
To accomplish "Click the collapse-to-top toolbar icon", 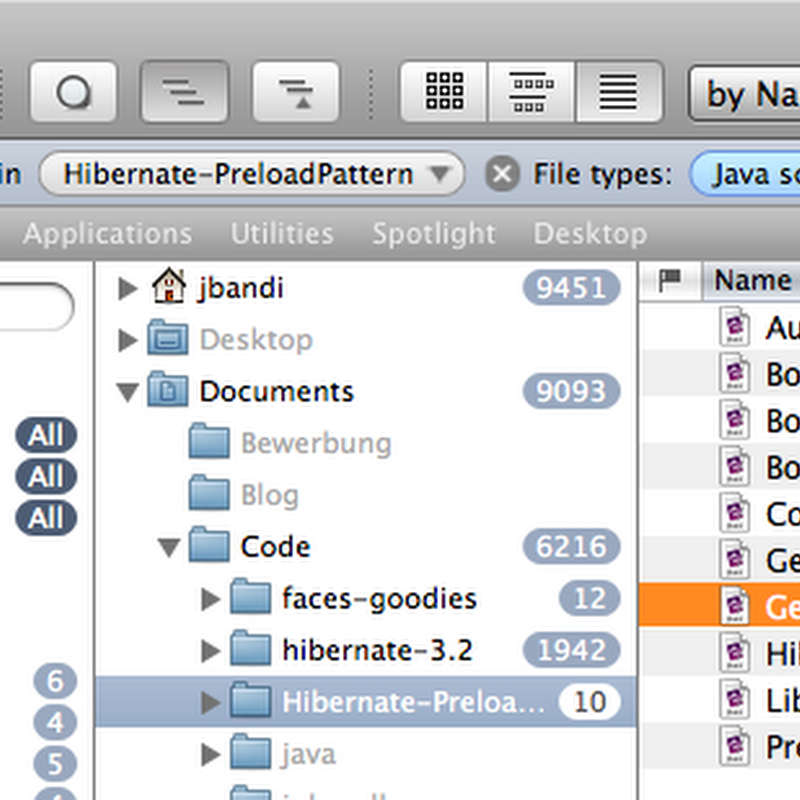I will 296,92.
